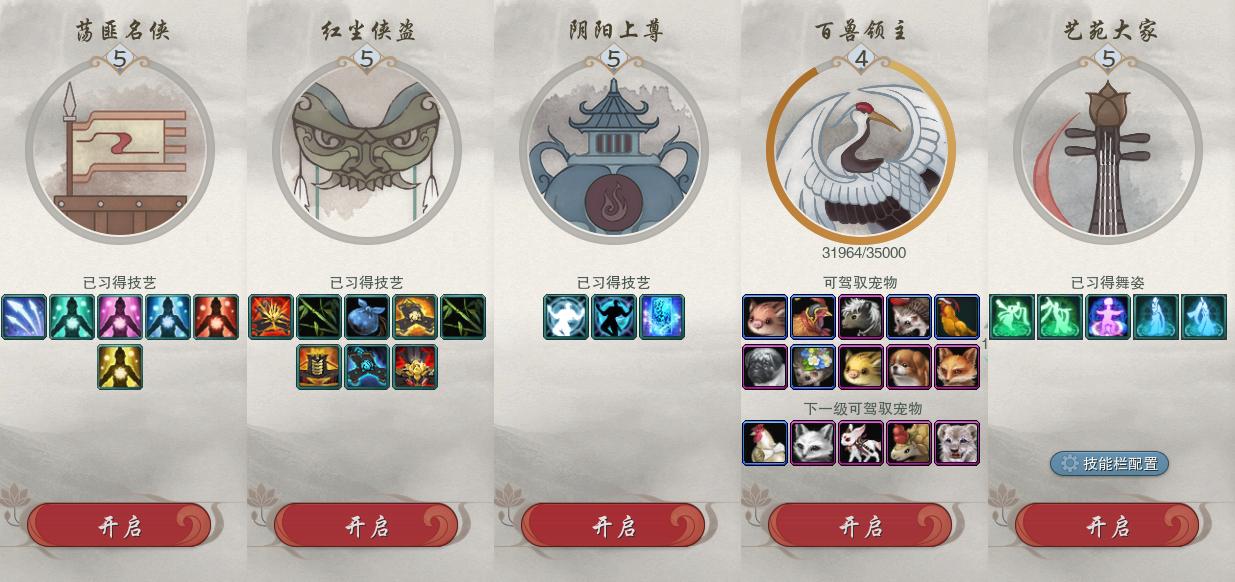Click the white tiger cub pet icon
Screen dimensions: 1235x582
[957, 443]
